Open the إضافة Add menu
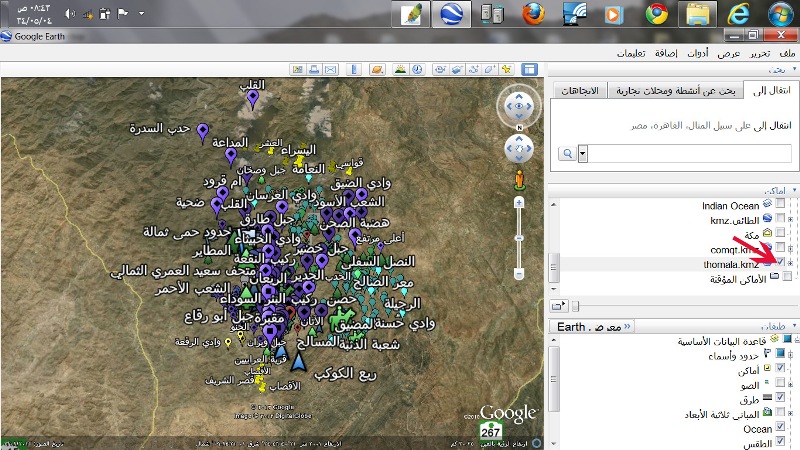800x450 pixels. click(666, 53)
